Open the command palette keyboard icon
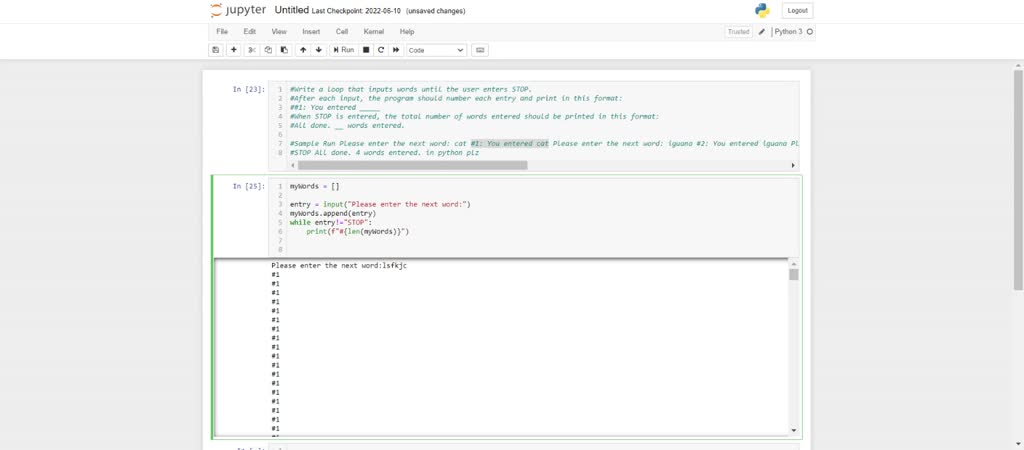The width and height of the screenshot is (1024, 450). point(480,50)
